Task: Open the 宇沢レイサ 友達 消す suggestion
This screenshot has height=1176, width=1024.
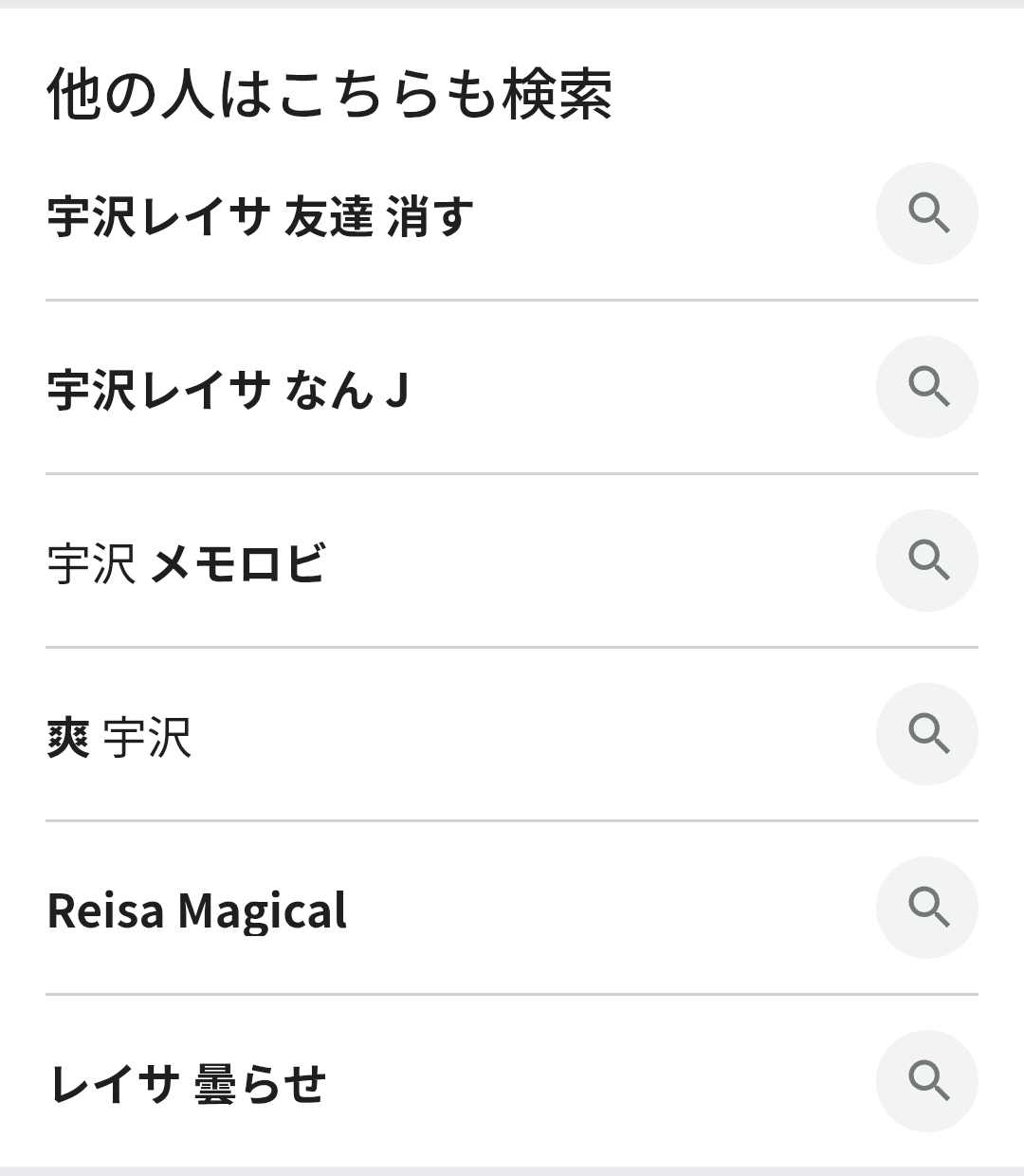Action: (x=260, y=216)
